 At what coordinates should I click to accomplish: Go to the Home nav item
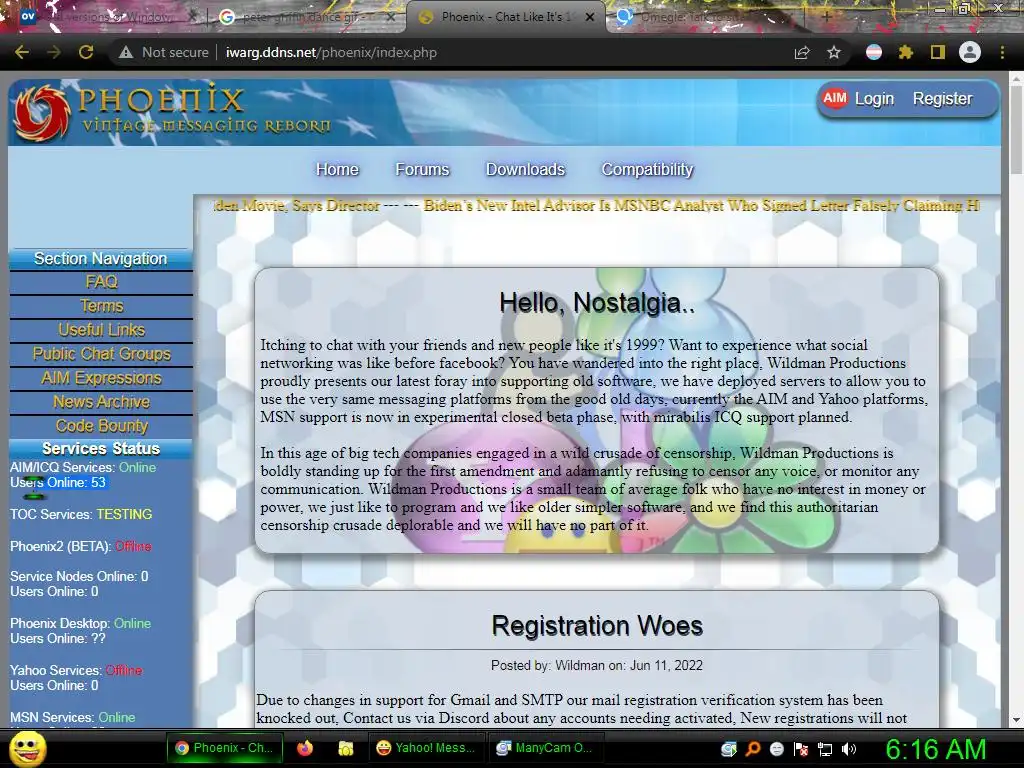[337, 169]
